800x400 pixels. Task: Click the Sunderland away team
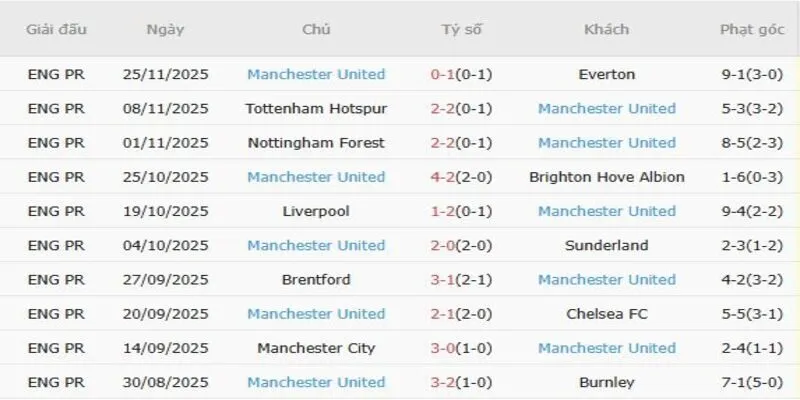click(x=607, y=245)
